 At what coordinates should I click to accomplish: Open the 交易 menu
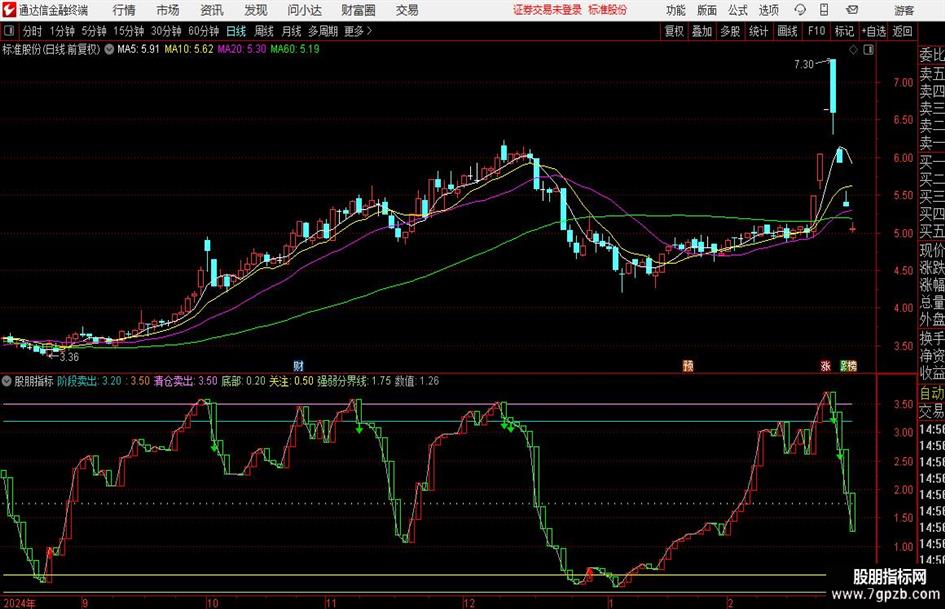pos(407,10)
